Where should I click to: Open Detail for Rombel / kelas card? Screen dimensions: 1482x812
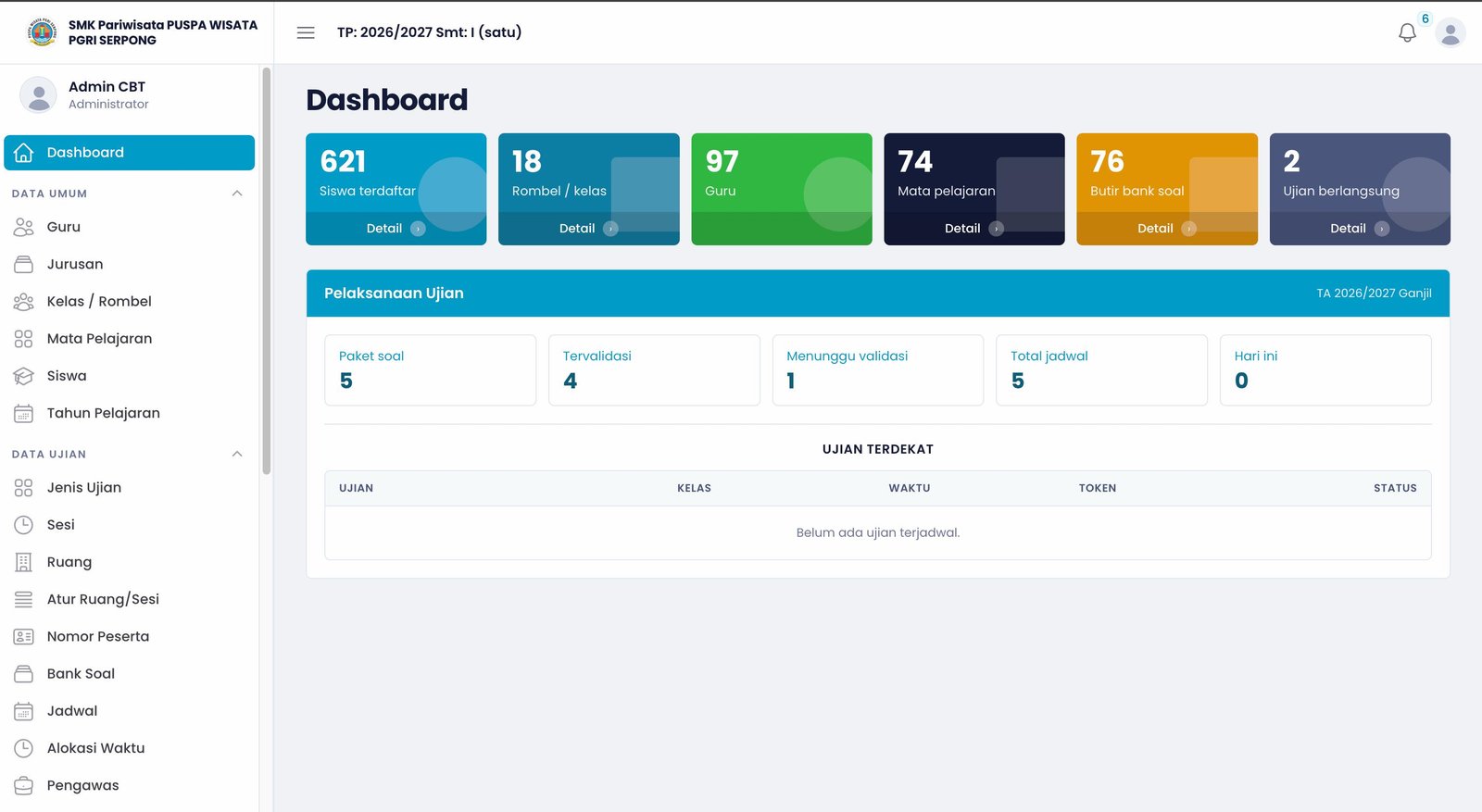tap(588, 229)
